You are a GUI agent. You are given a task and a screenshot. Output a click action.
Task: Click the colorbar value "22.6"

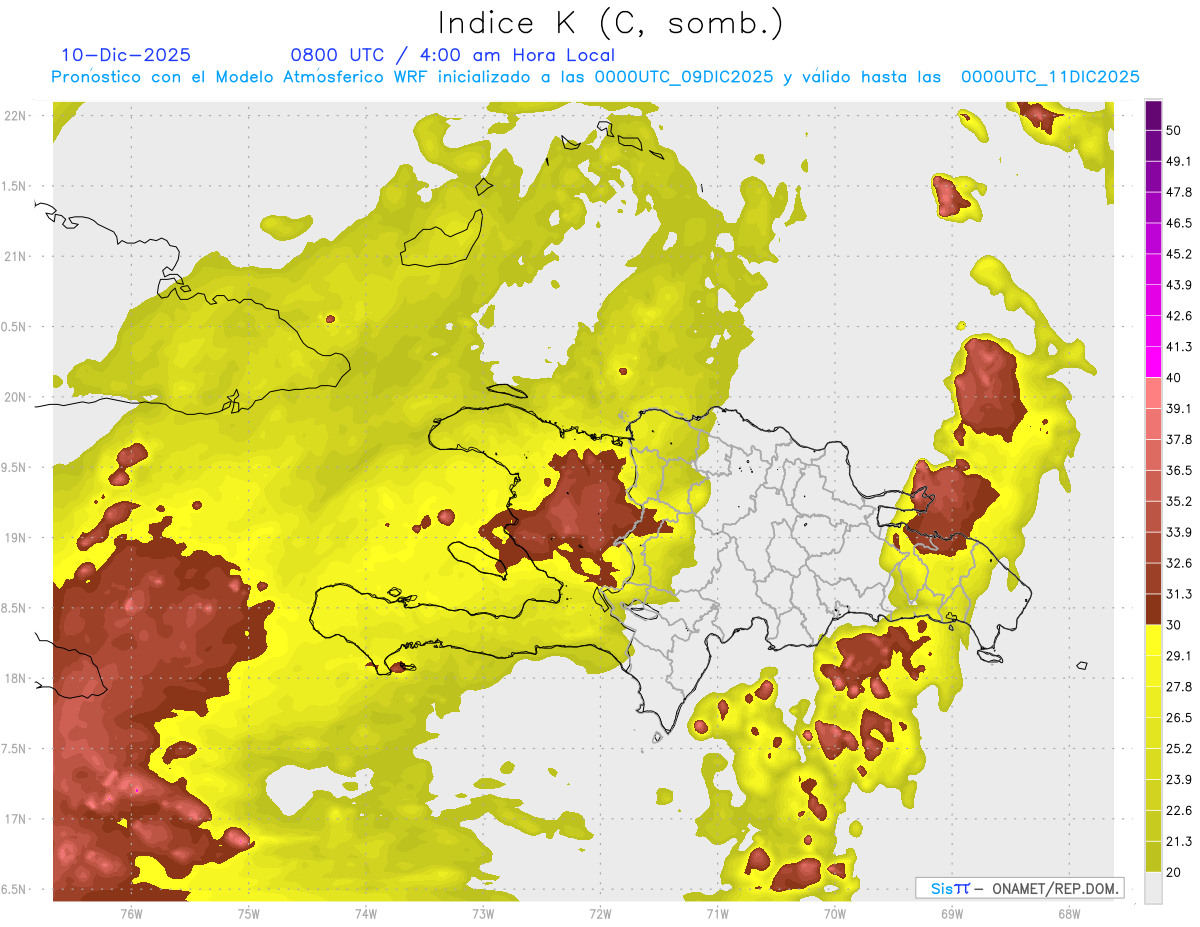coord(1178,810)
